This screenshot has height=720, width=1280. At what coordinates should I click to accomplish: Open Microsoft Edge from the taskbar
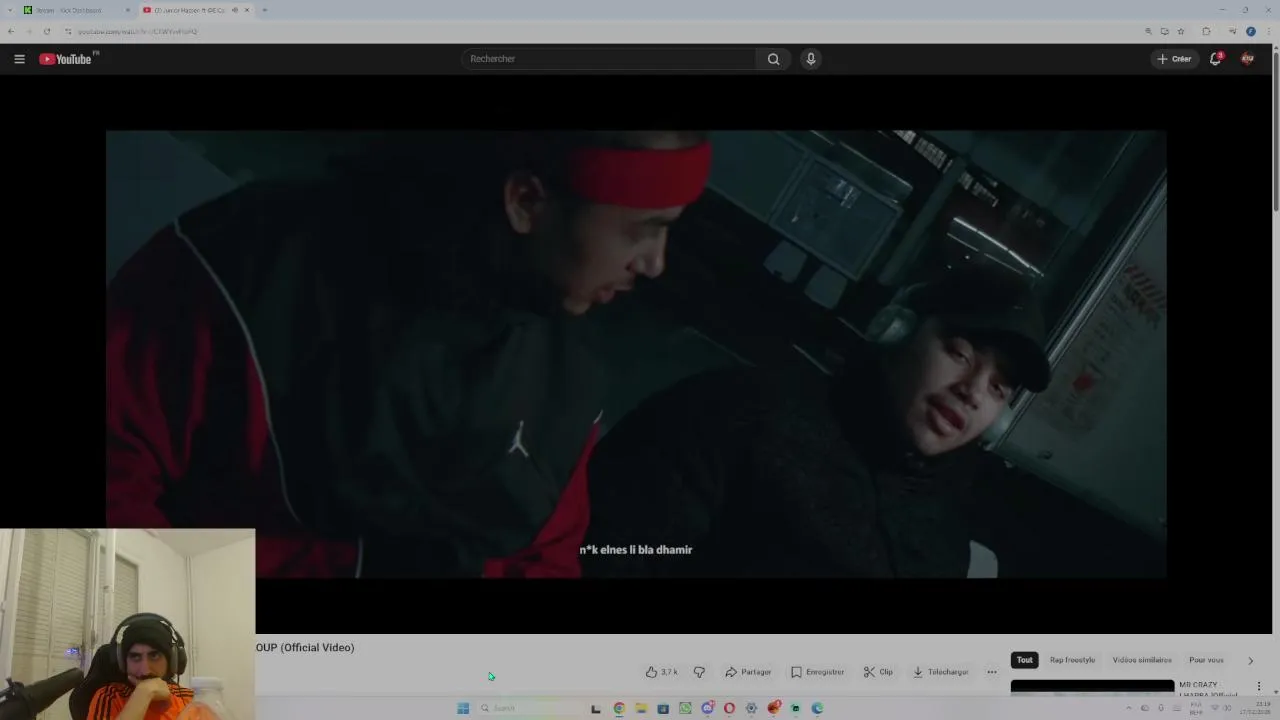[817, 708]
